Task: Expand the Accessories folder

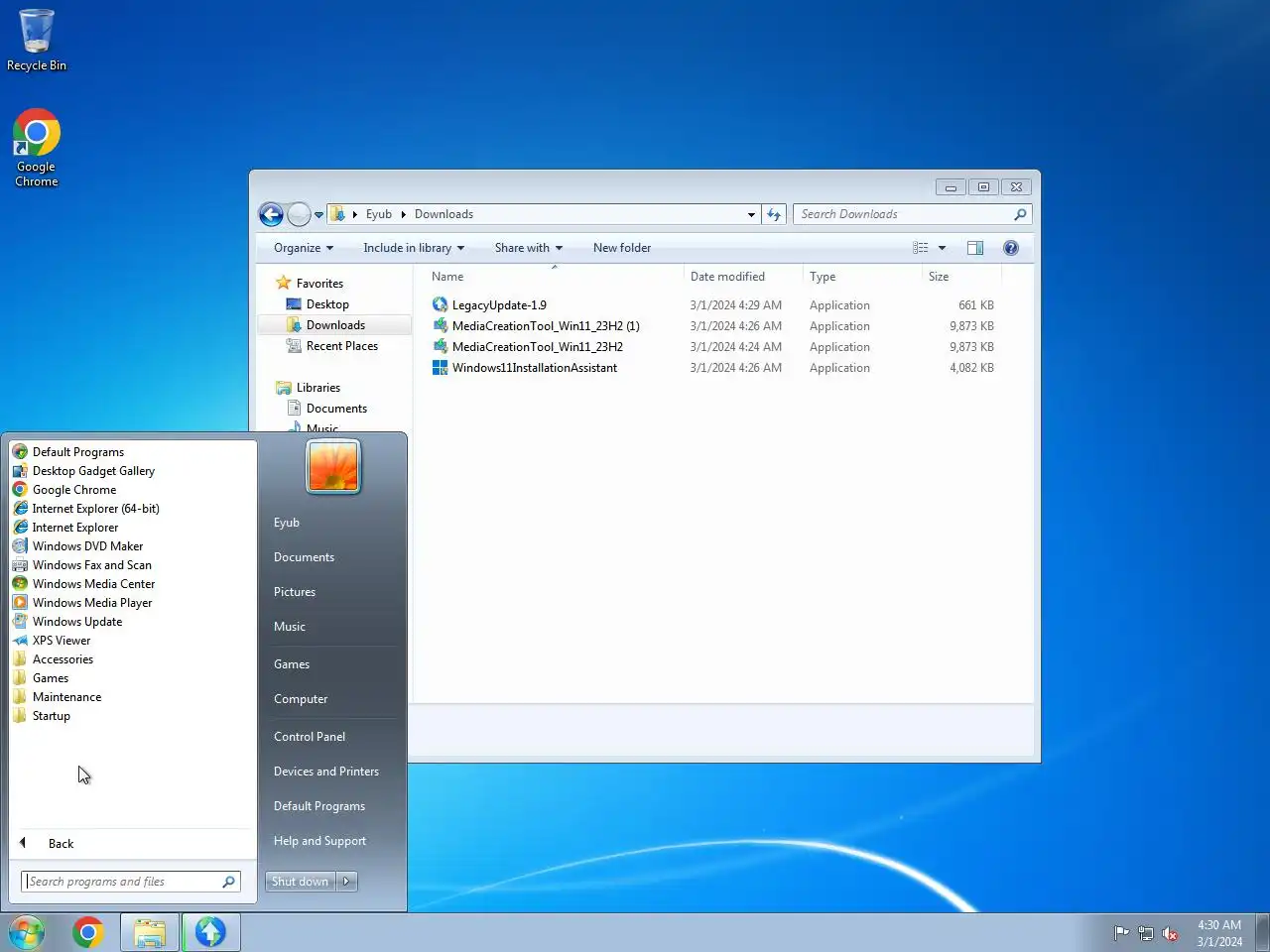Action: [x=63, y=659]
